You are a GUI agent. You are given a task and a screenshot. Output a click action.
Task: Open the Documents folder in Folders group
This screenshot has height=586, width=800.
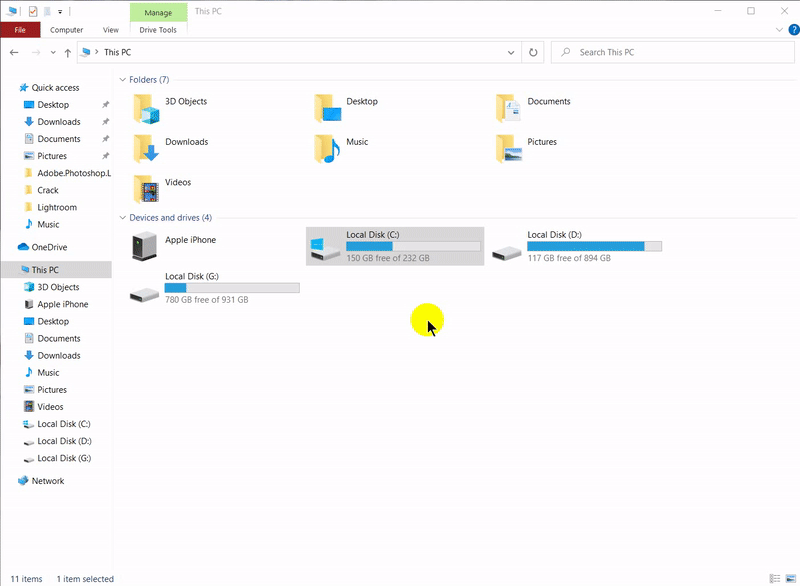click(509, 109)
